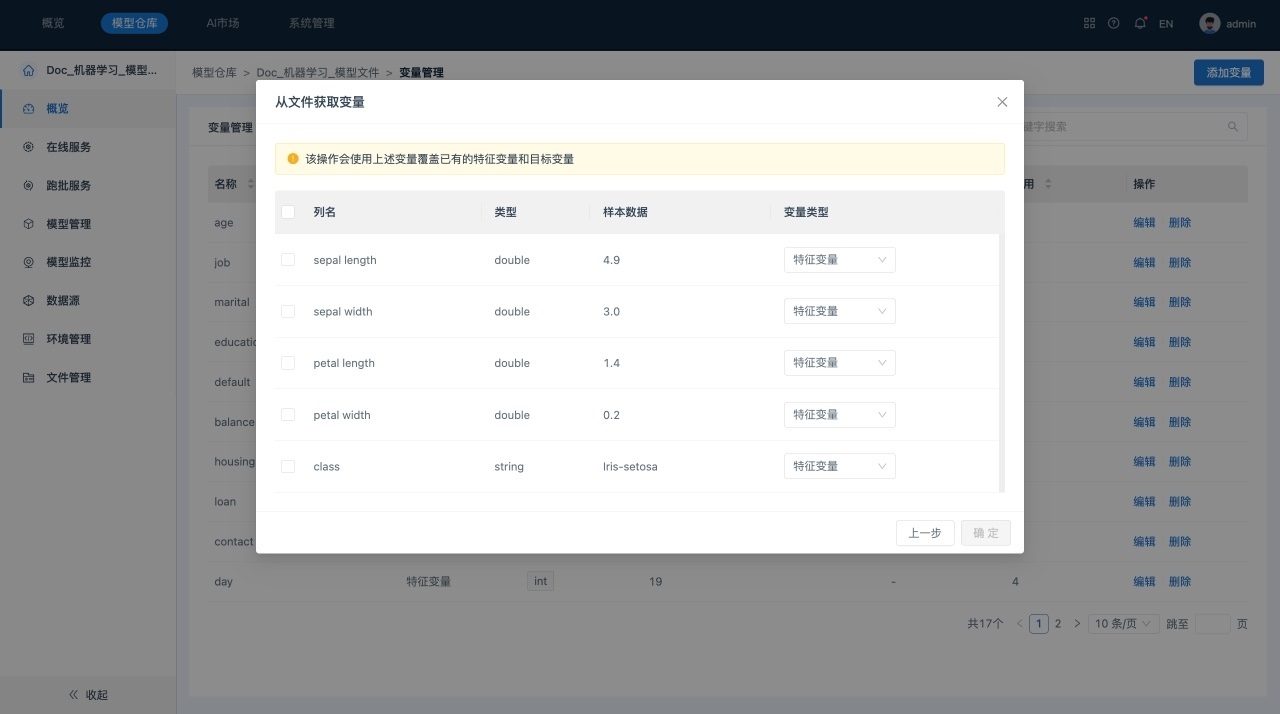This screenshot has width=1280, height=714.
Task: Toggle the select-all checkbox beside 列名
Action: click(x=288, y=212)
